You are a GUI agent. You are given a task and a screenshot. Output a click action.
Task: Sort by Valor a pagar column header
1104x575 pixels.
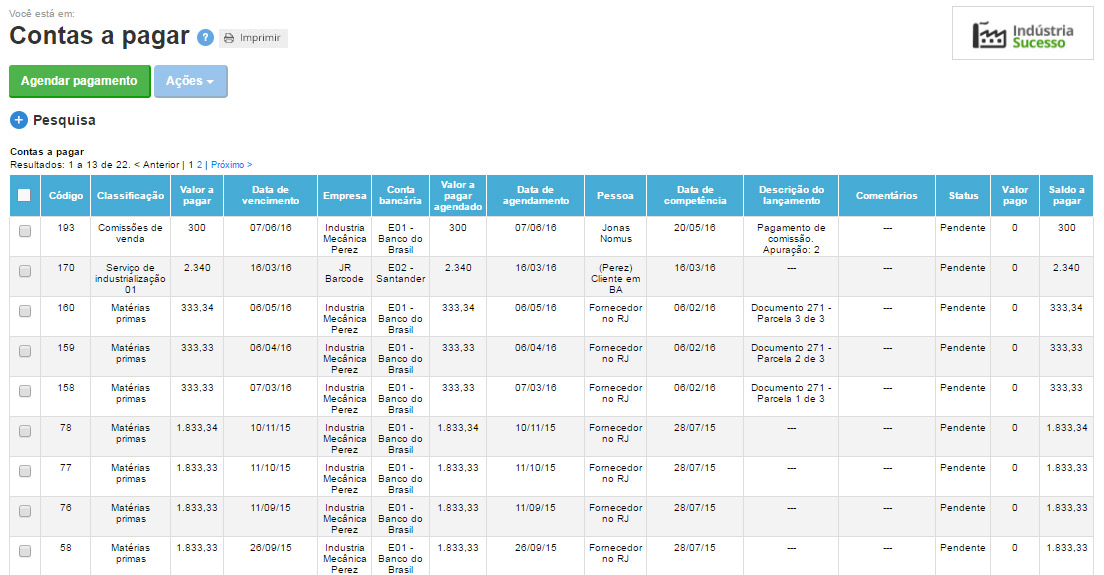click(x=196, y=195)
